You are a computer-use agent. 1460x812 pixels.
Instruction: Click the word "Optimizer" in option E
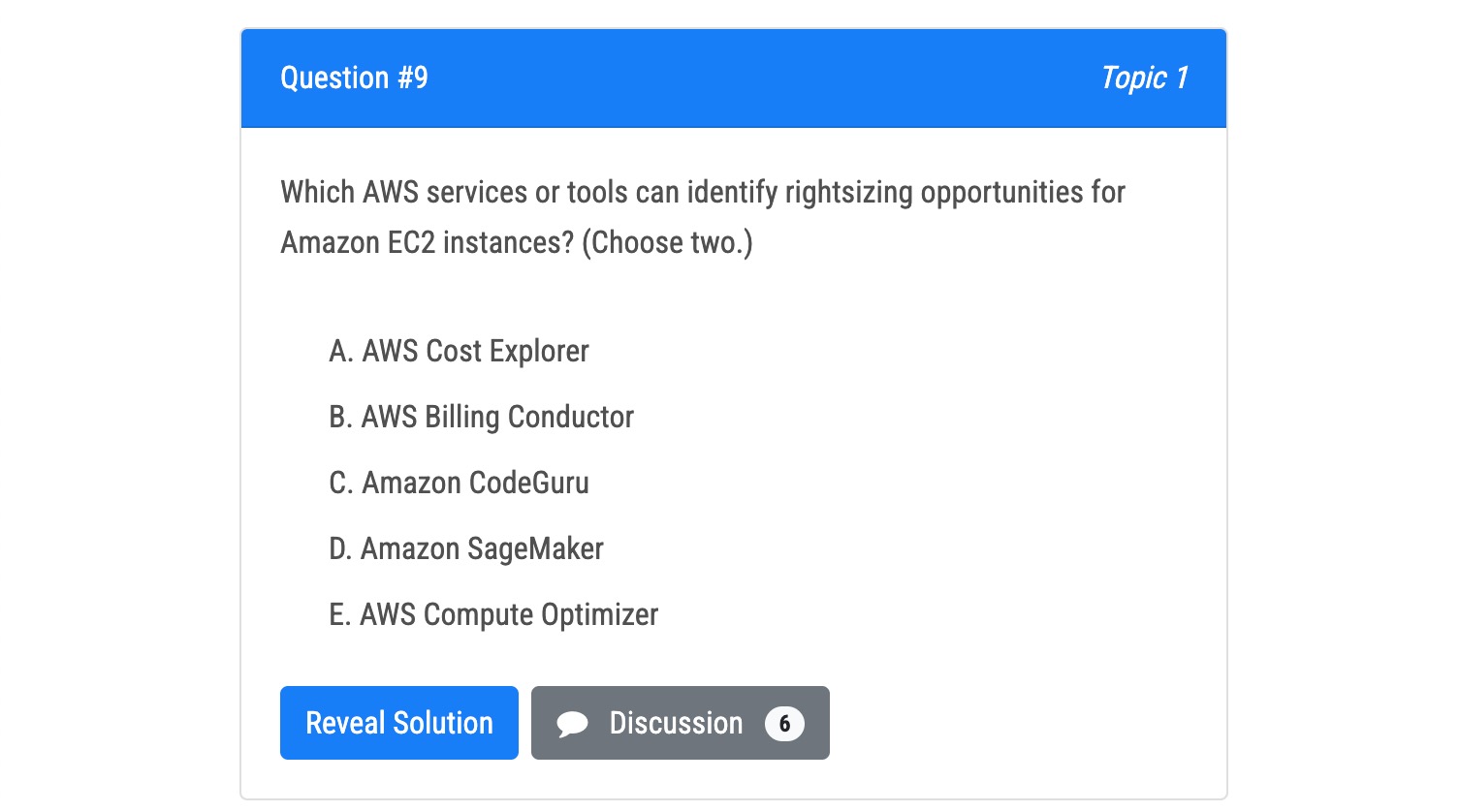coord(599,614)
